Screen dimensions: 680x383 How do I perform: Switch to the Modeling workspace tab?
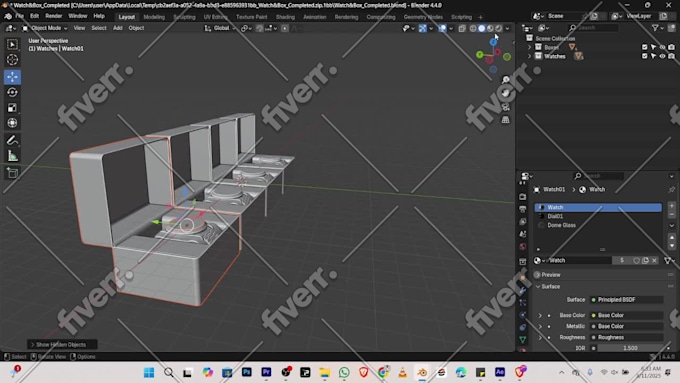click(154, 17)
